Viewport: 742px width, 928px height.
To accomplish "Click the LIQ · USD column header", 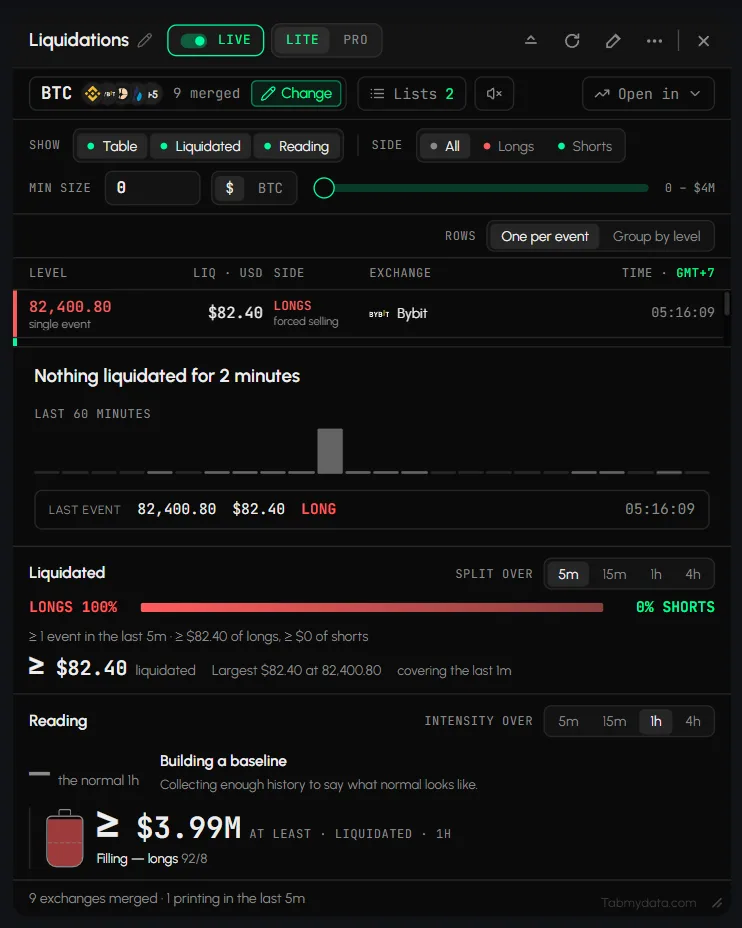I will pos(228,273).
